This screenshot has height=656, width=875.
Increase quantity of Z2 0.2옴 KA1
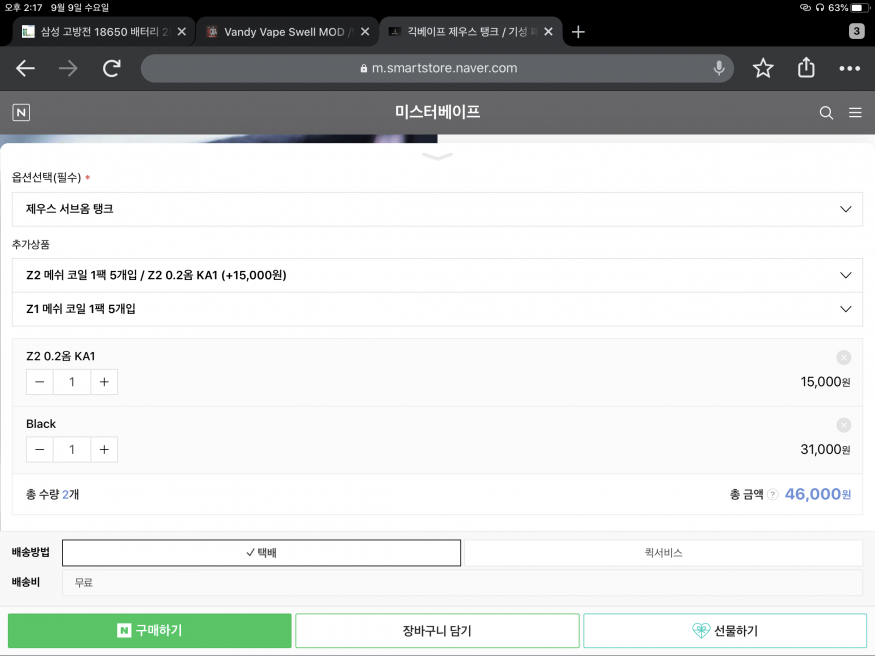[x=104, y=382]
